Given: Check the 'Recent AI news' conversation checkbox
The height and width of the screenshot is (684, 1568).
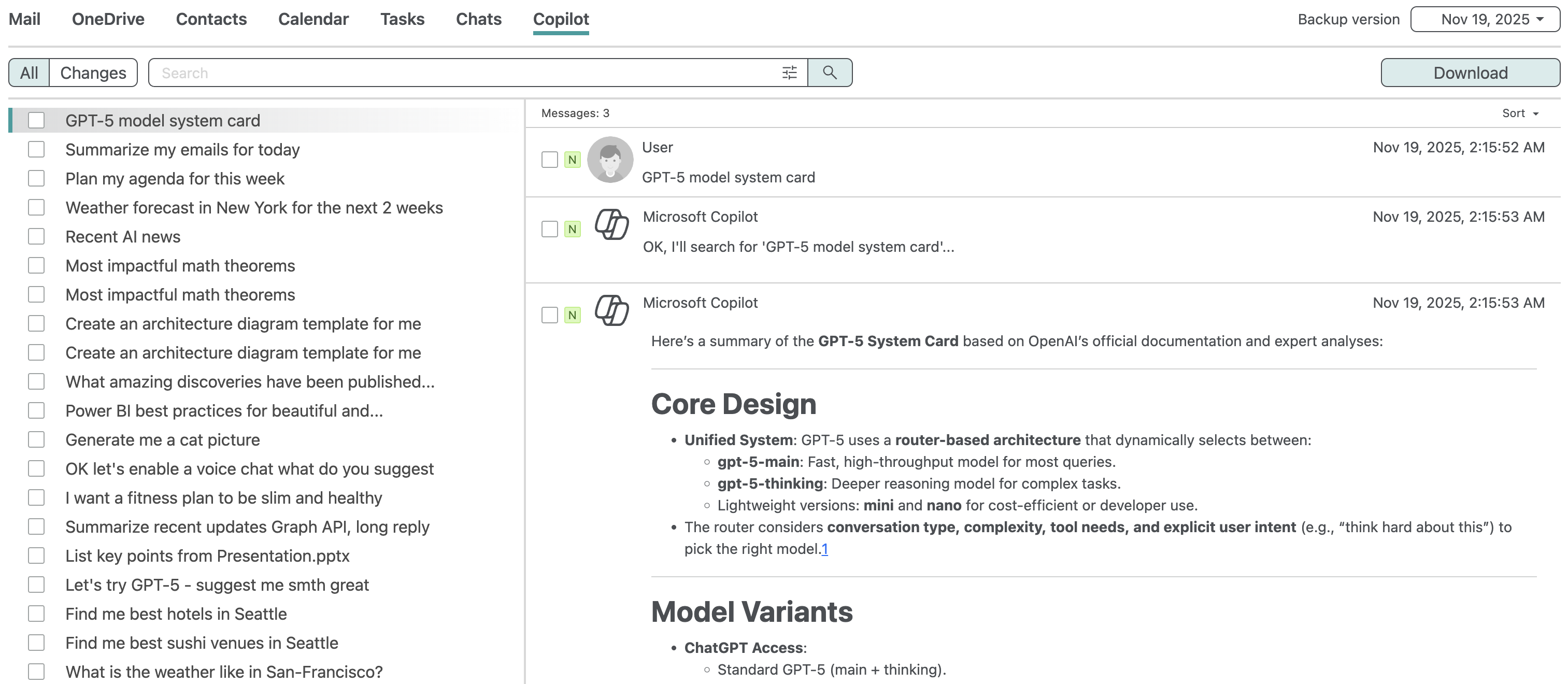Looking at the screenshot, I should coord(36,237).
